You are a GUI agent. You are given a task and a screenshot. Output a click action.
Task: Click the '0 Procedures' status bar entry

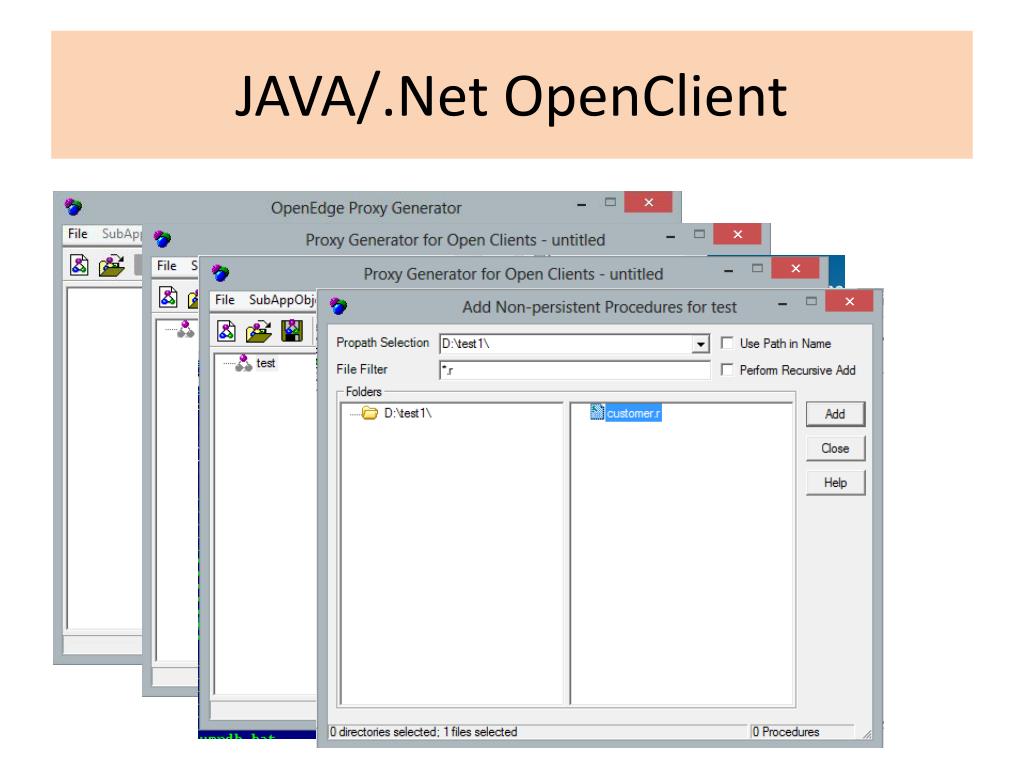[786, 732]
